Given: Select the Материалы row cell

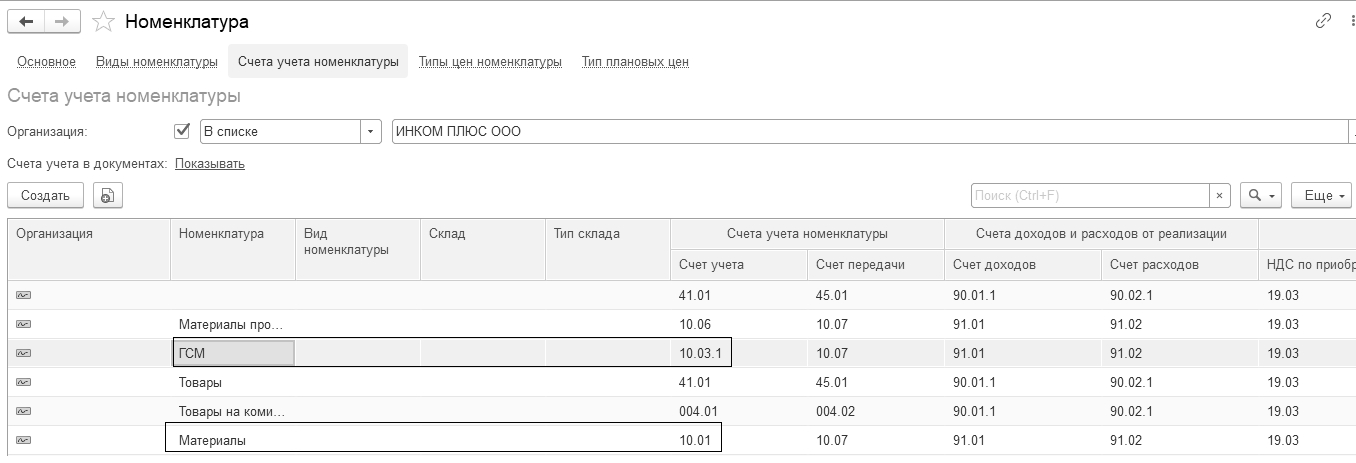Looking at the screenshot, I should coord(212,440).
